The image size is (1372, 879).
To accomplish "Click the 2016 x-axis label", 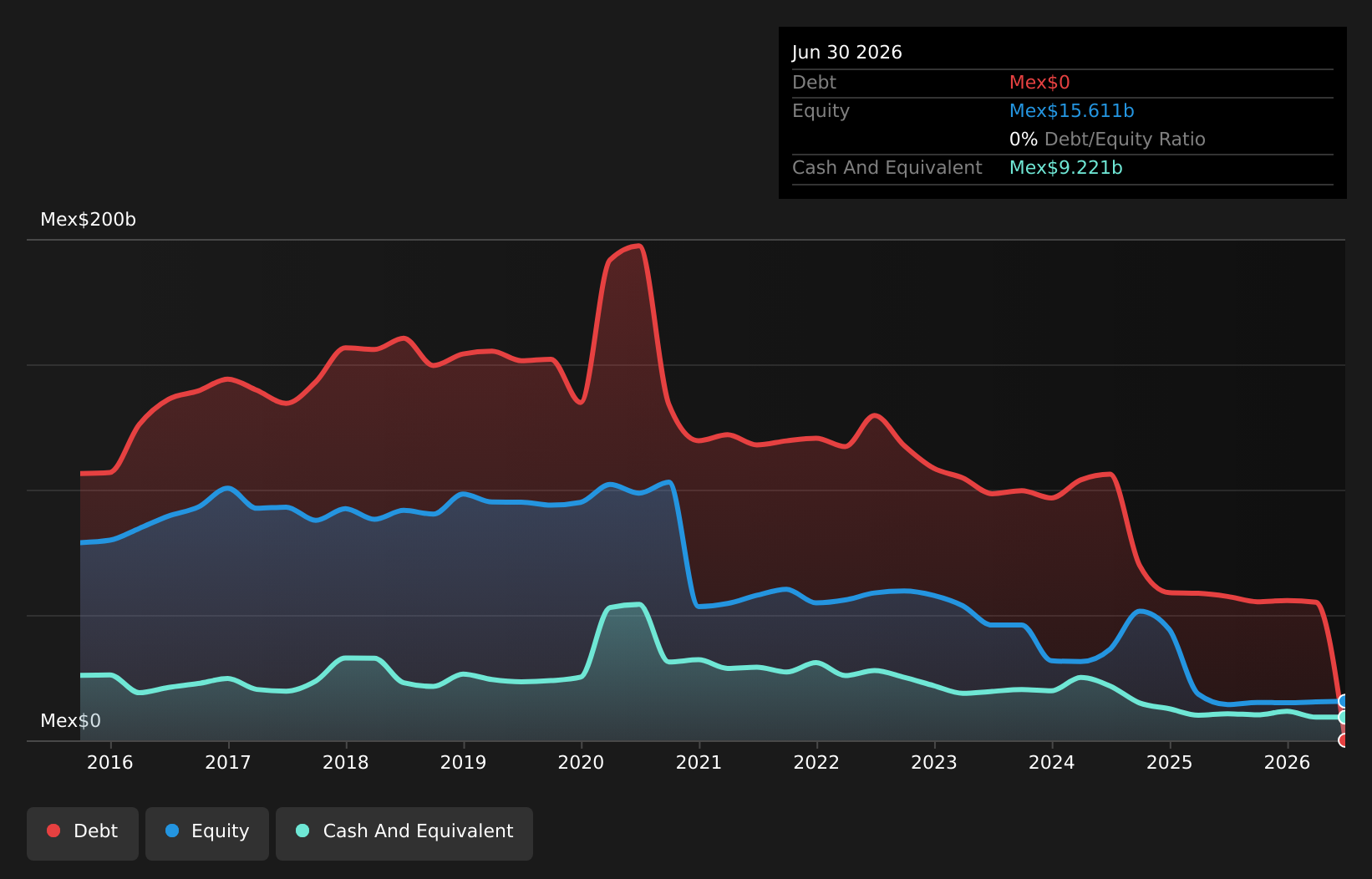I will coord(110,762).
